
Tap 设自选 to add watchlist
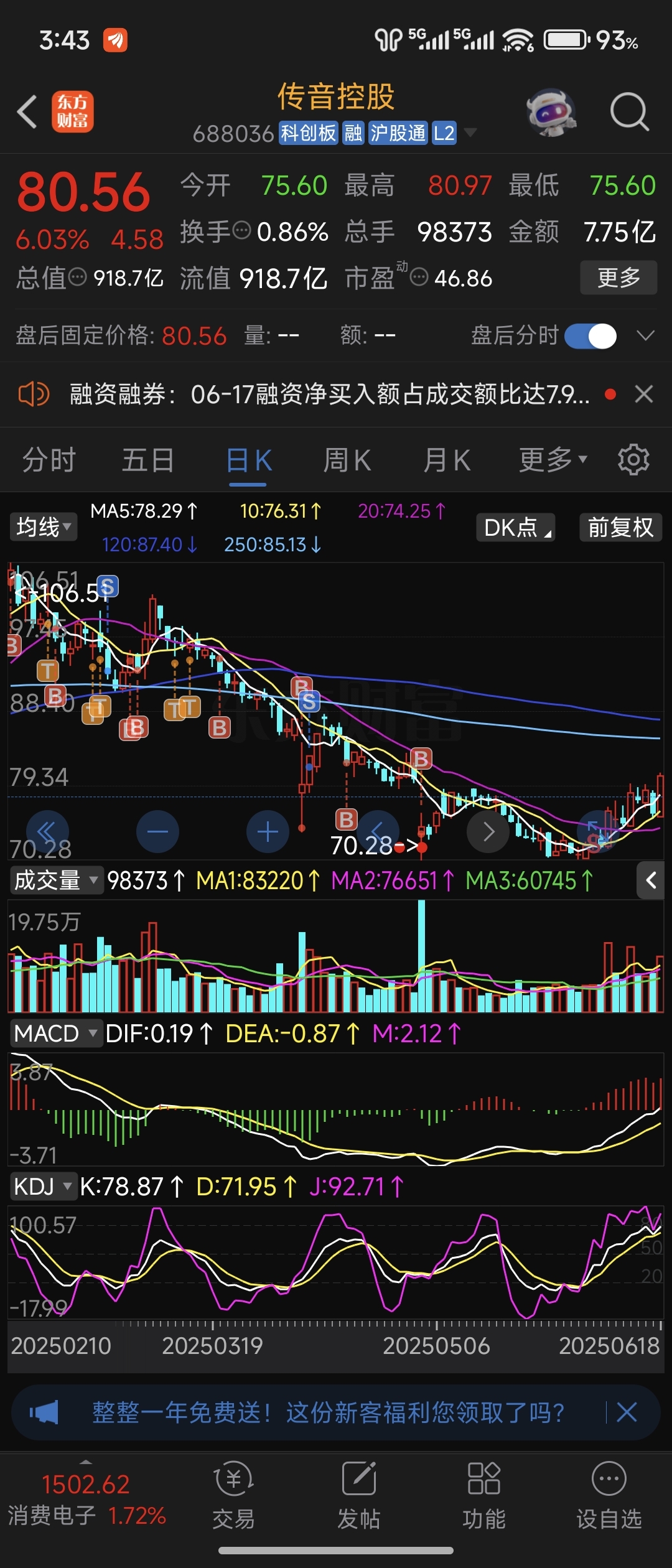coord(609,1495)
